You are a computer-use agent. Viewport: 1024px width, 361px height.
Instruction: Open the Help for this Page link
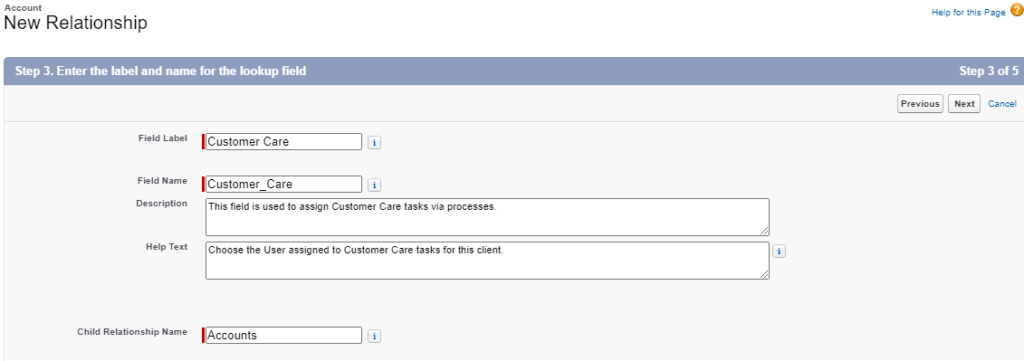968,12
